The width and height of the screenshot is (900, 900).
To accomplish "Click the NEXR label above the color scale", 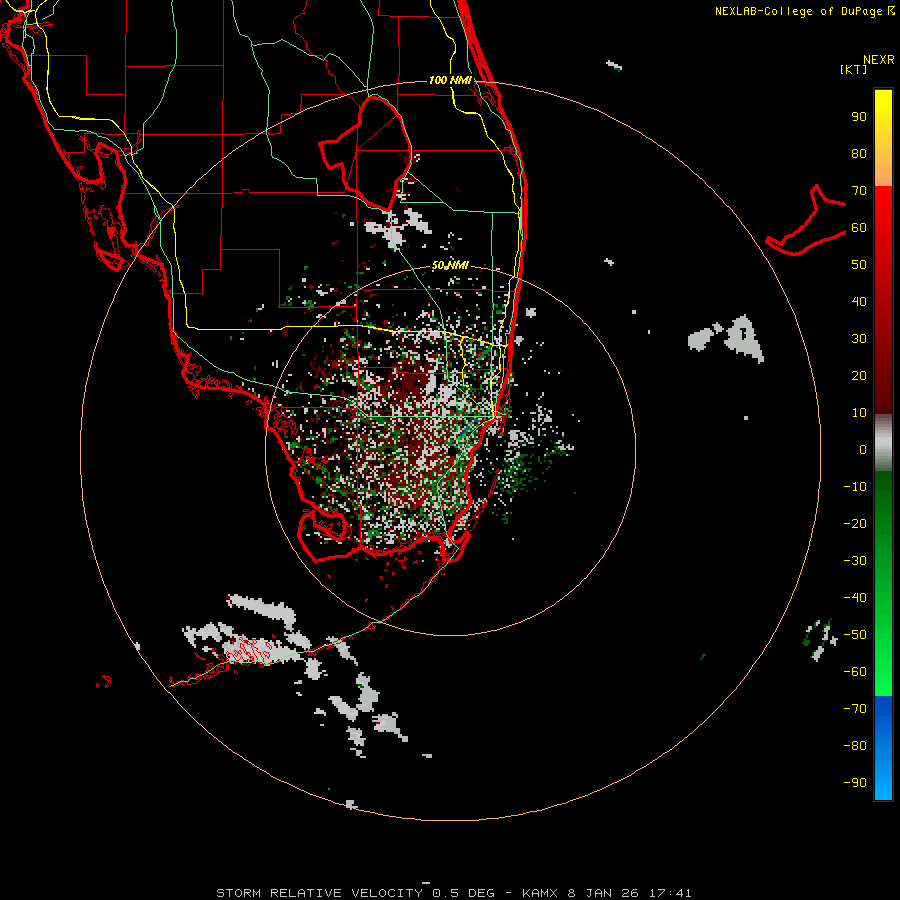I will click(x=878, y=60).
